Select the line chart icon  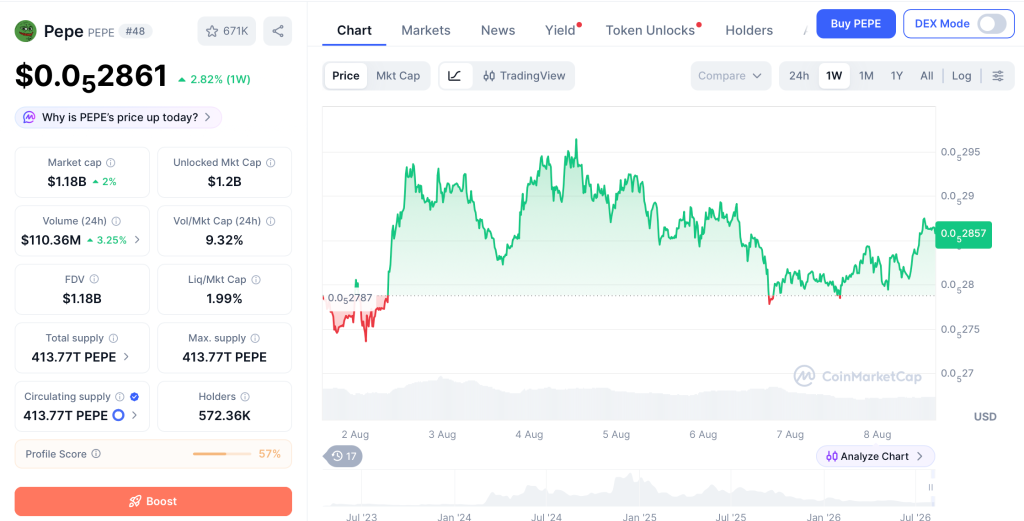click(455, 76)
